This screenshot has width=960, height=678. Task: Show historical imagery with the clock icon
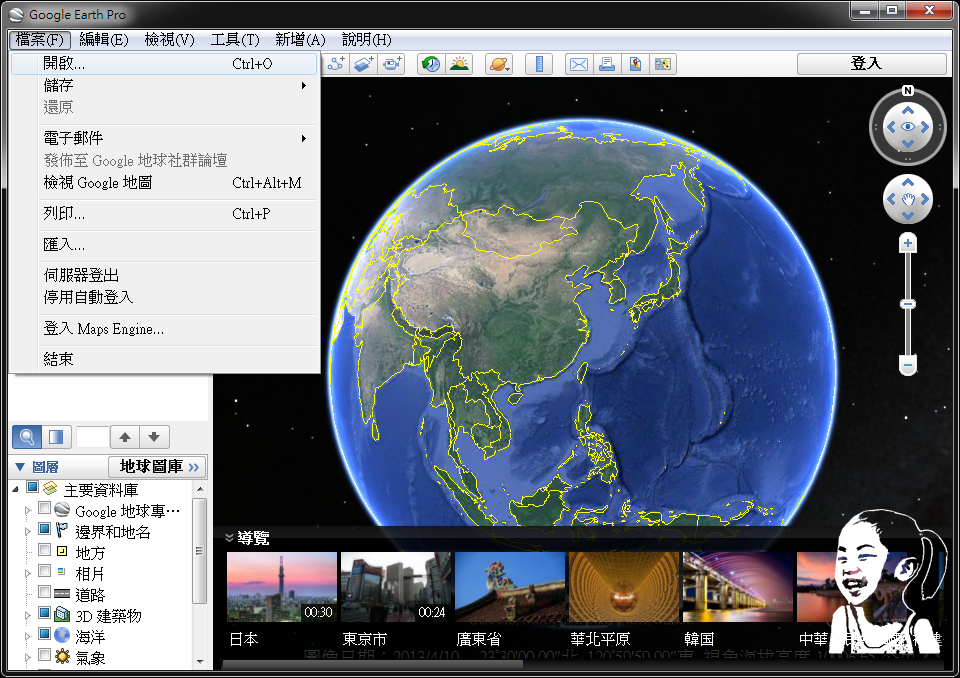(x=431, y=64)
